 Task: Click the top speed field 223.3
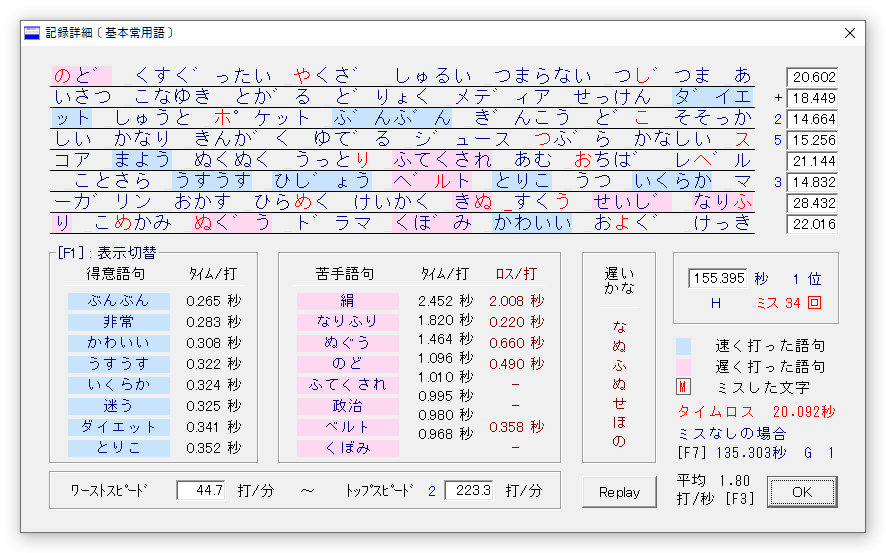coord(468,490)
